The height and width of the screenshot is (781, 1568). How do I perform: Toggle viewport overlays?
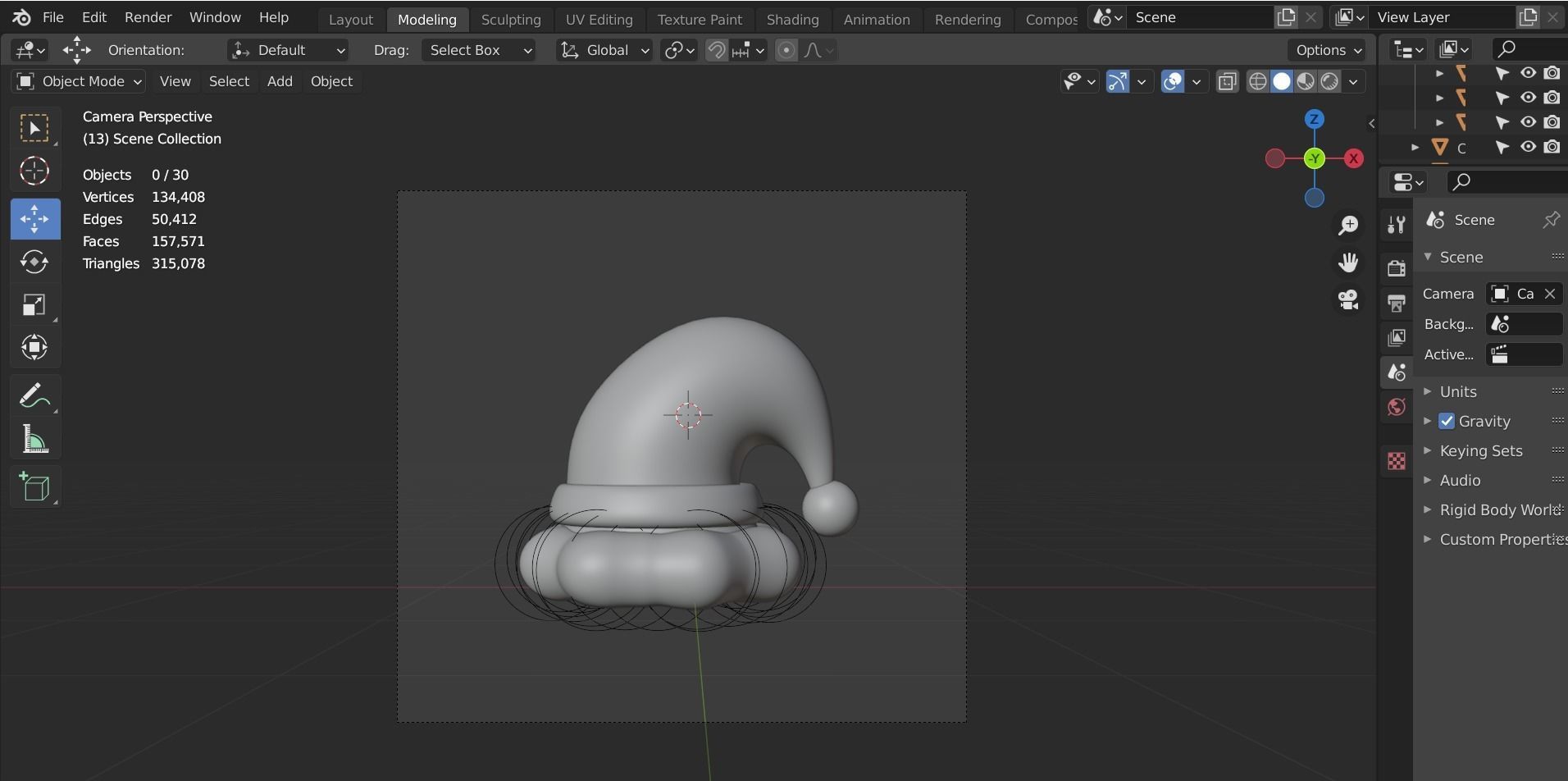point(1173,81)
